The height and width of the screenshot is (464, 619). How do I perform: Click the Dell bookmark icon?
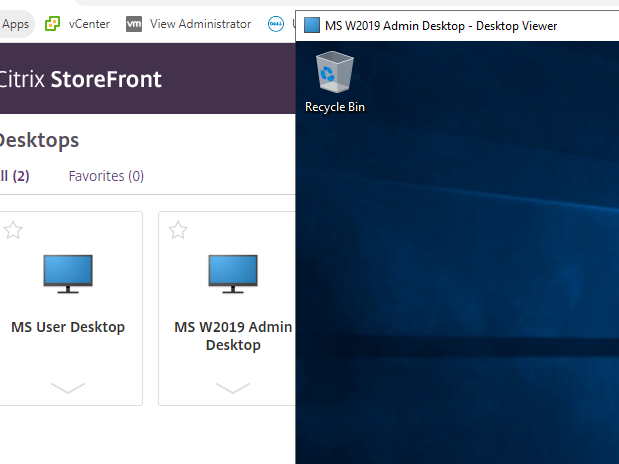pyautogui.click(x=276, y=24)
